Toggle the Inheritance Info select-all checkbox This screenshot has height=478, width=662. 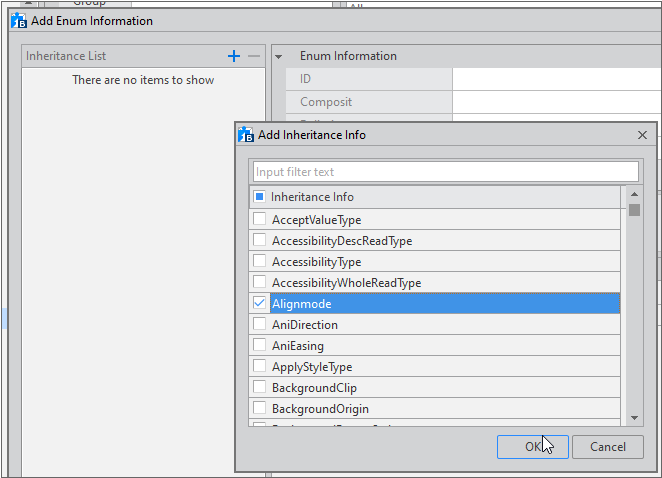[x=260, y=197]
